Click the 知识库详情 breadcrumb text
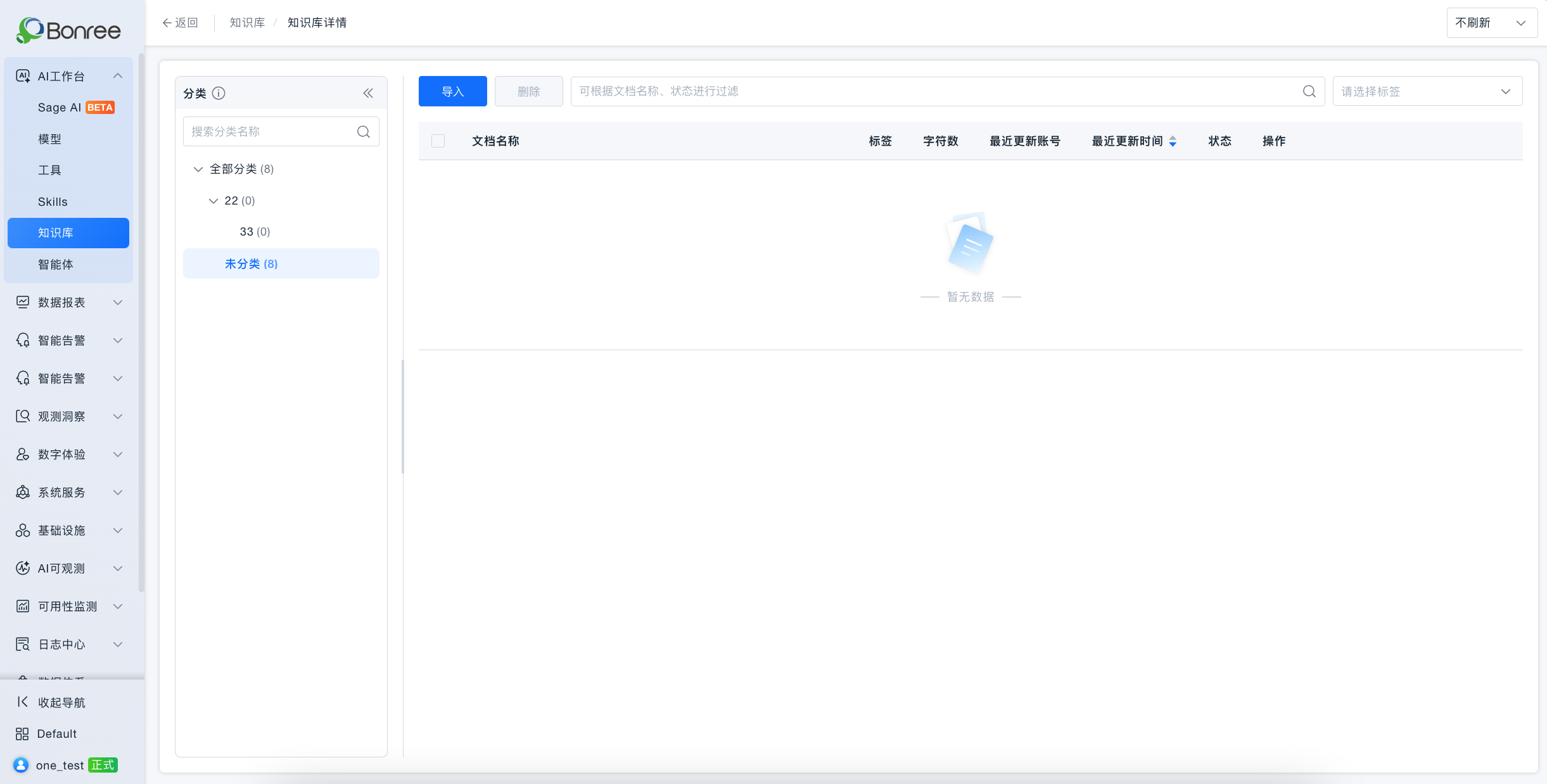Viewport: 1547px width, 784px height. pos(317,23)
